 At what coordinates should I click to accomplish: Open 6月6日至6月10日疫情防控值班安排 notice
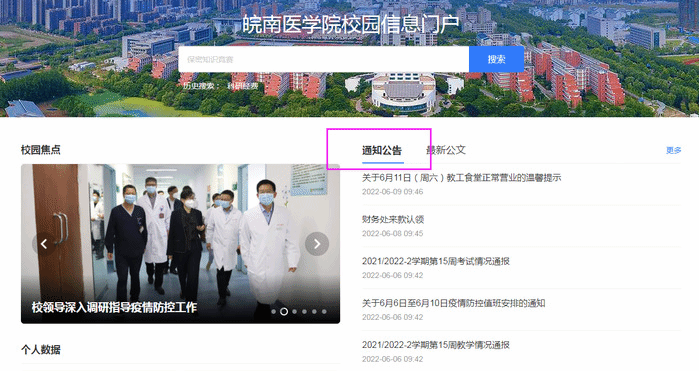point(453,303)
